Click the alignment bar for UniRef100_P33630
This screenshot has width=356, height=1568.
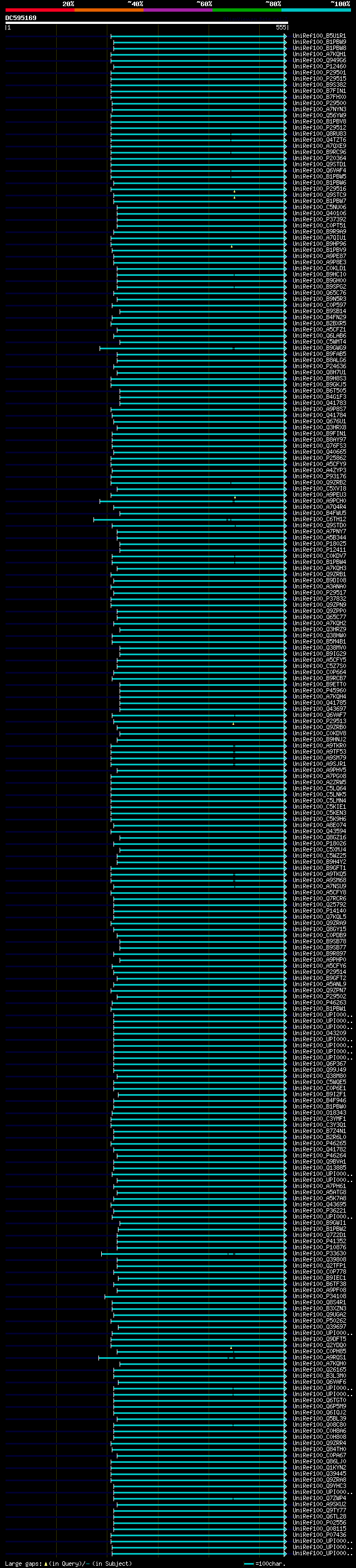pos(194,1253)
